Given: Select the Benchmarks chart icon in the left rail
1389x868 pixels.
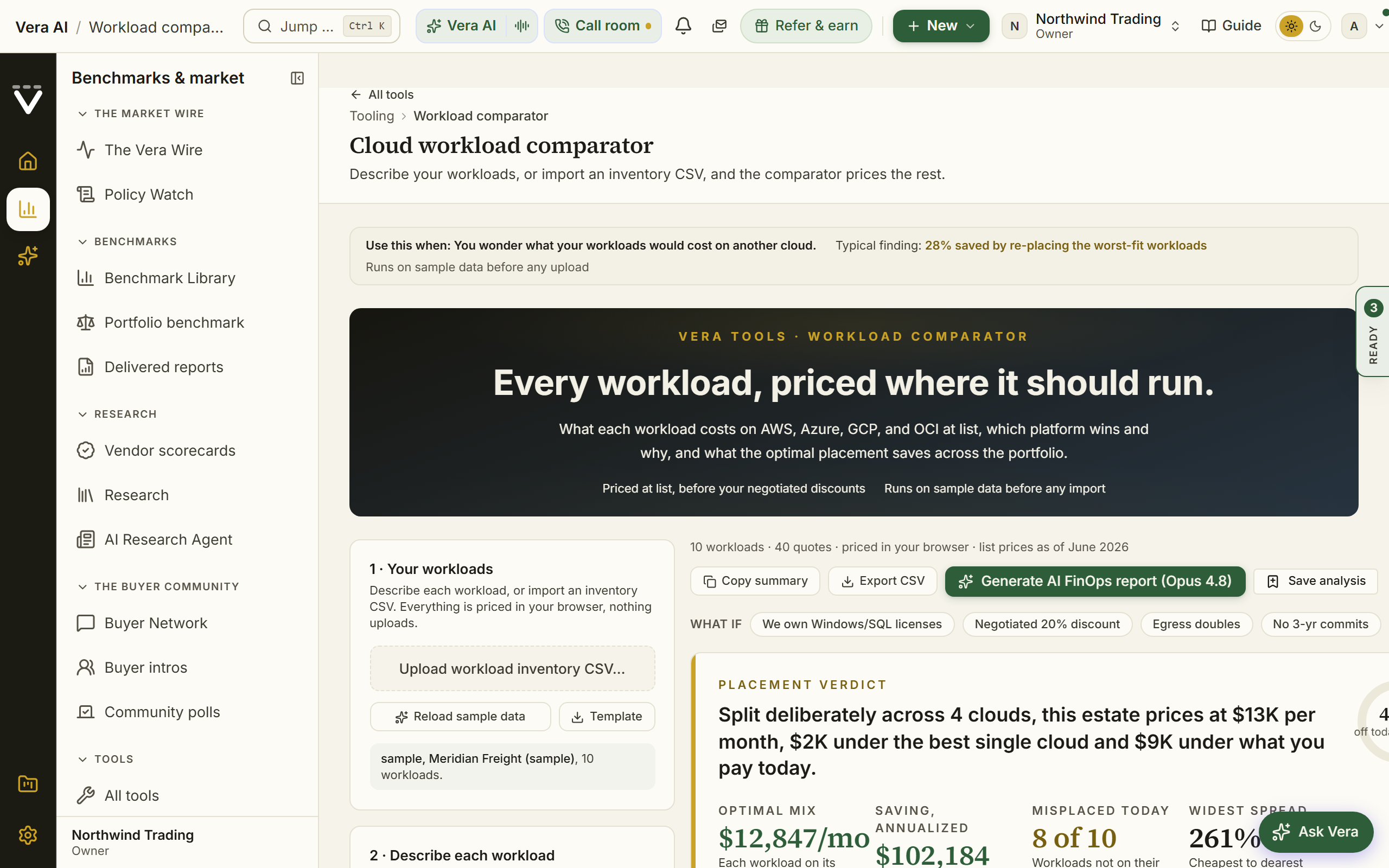Looking at the screenshot, I should tap(28, 209).
